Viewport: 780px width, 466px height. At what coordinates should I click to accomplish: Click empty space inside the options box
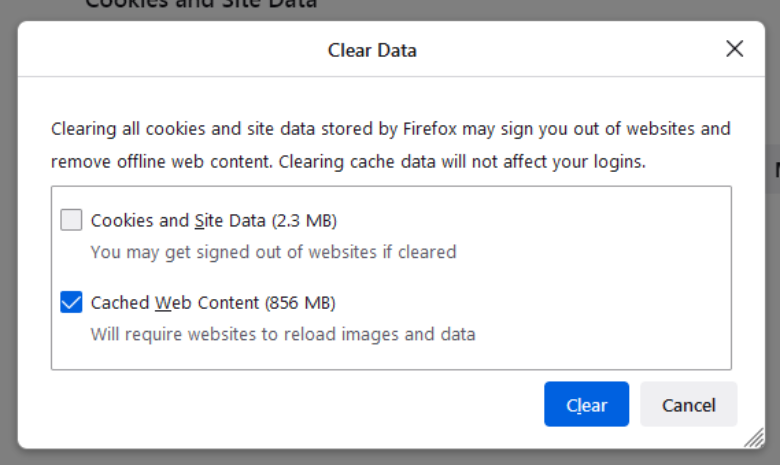(597, 279)
